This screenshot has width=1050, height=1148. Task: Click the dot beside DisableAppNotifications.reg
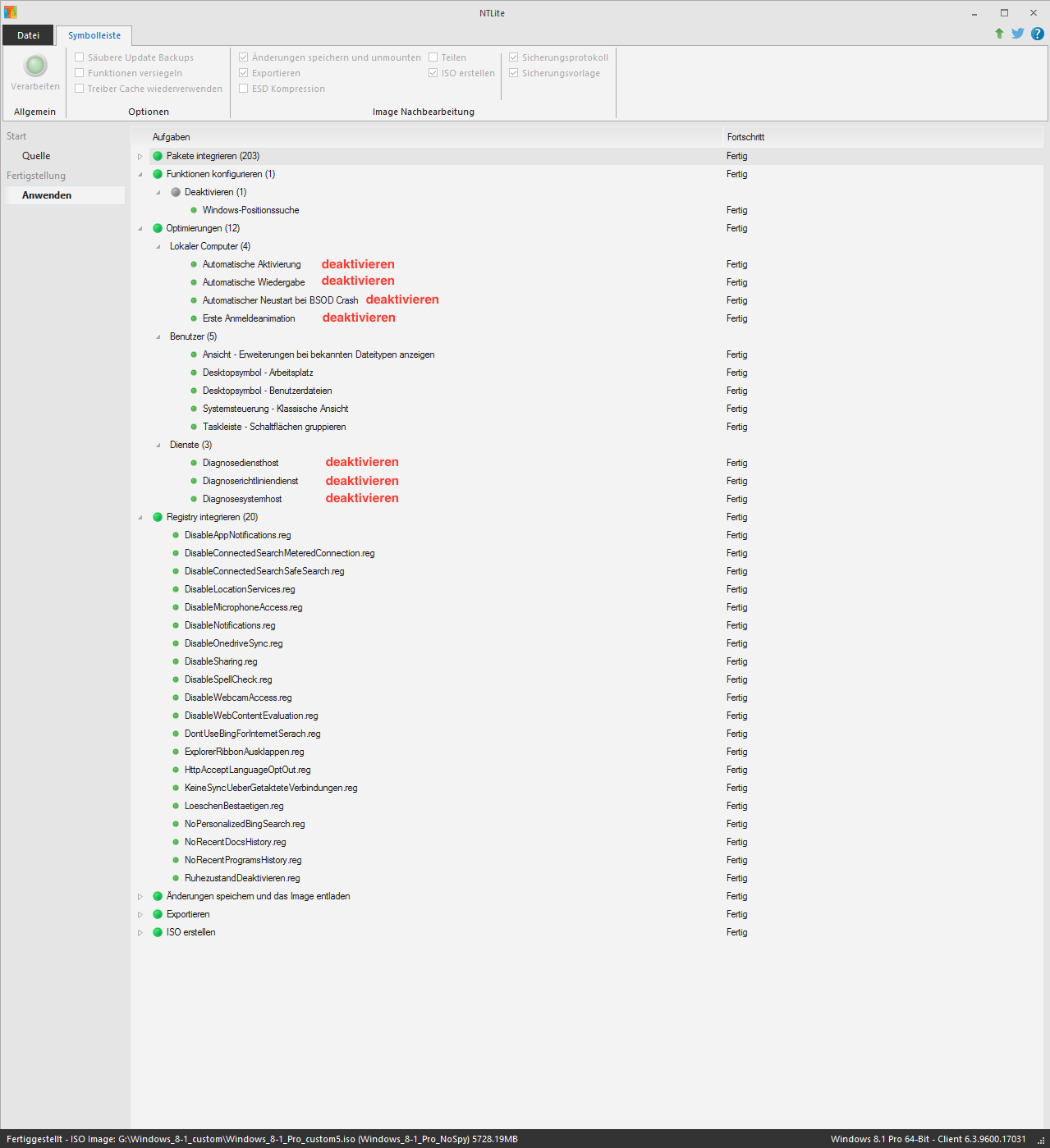coord(176,535)
